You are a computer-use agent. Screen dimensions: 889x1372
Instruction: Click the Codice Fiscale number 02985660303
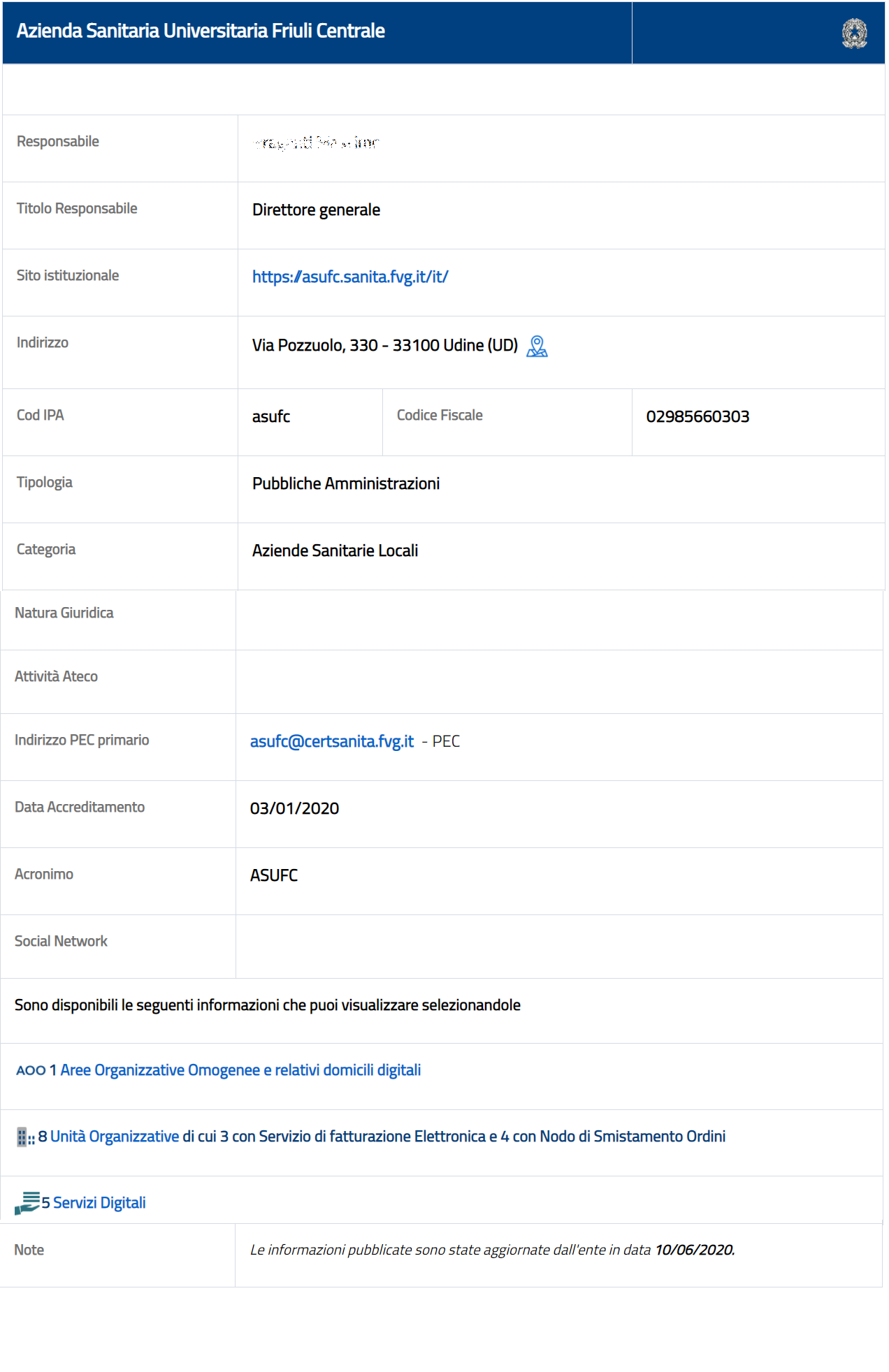point(698,416)
